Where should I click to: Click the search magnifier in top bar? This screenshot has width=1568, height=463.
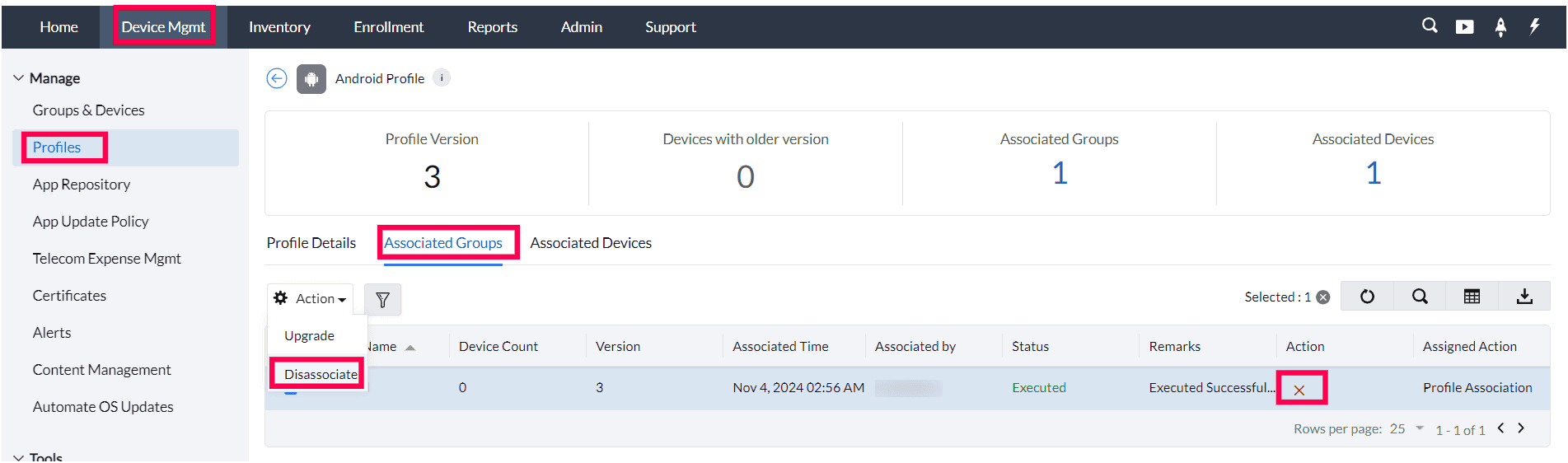(1430, 26)
